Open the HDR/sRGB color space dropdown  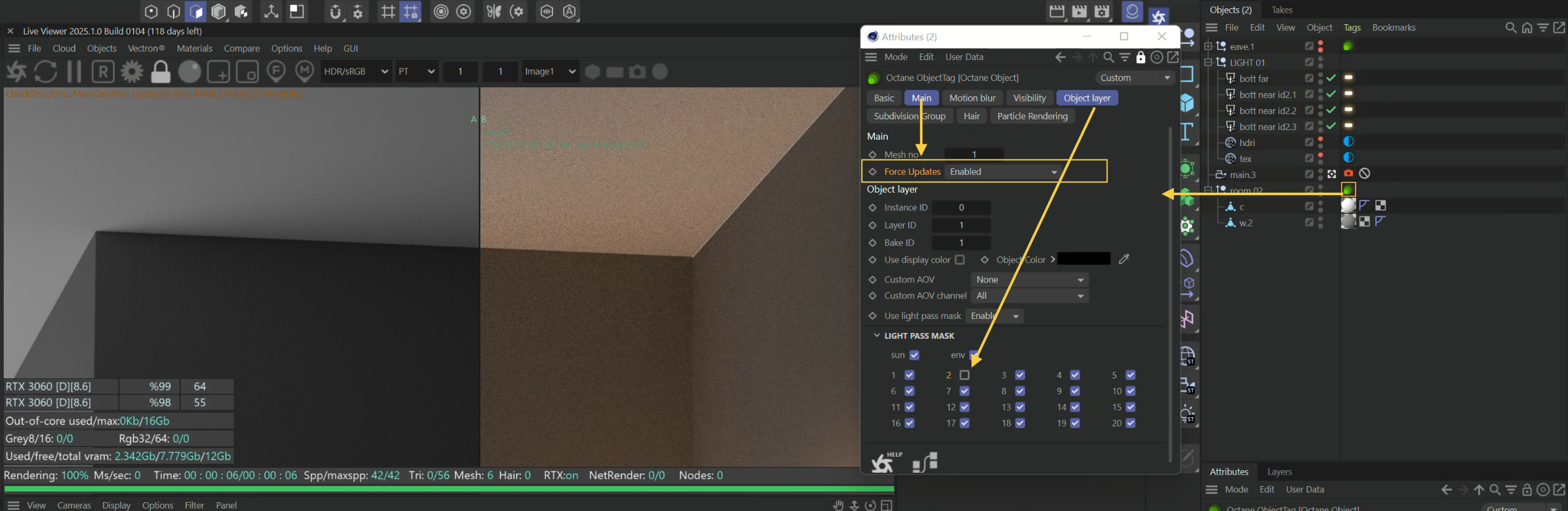[x=356, y=71]
